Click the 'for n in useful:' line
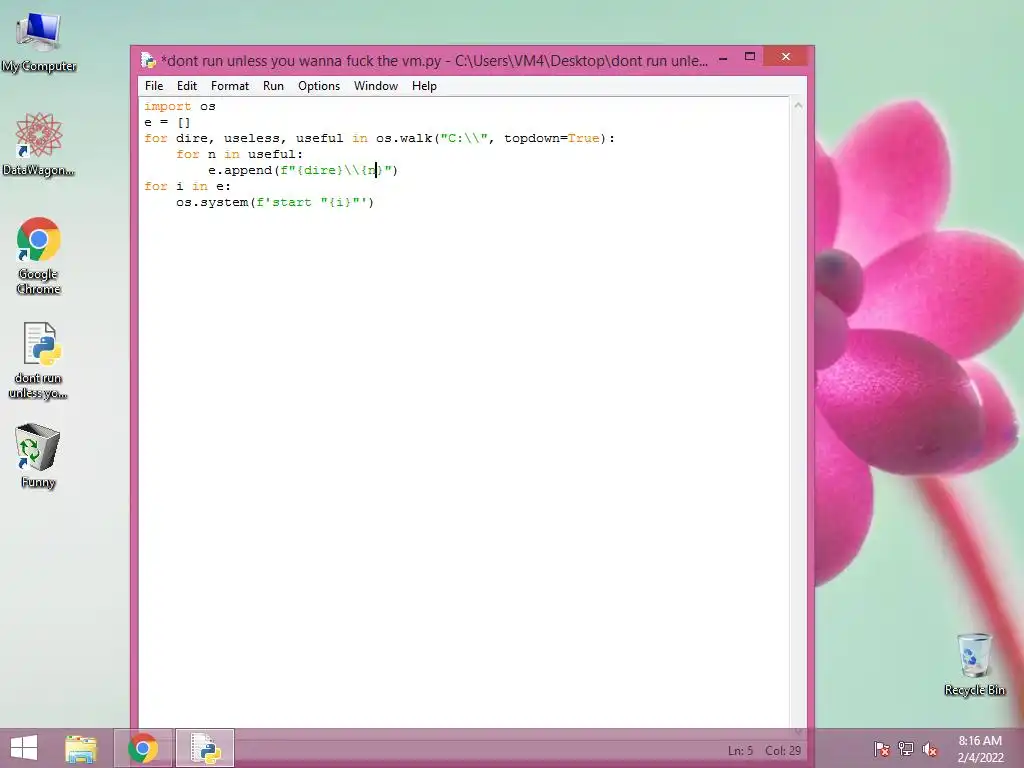Screen dimensions: 1024x768 (239, 154)
